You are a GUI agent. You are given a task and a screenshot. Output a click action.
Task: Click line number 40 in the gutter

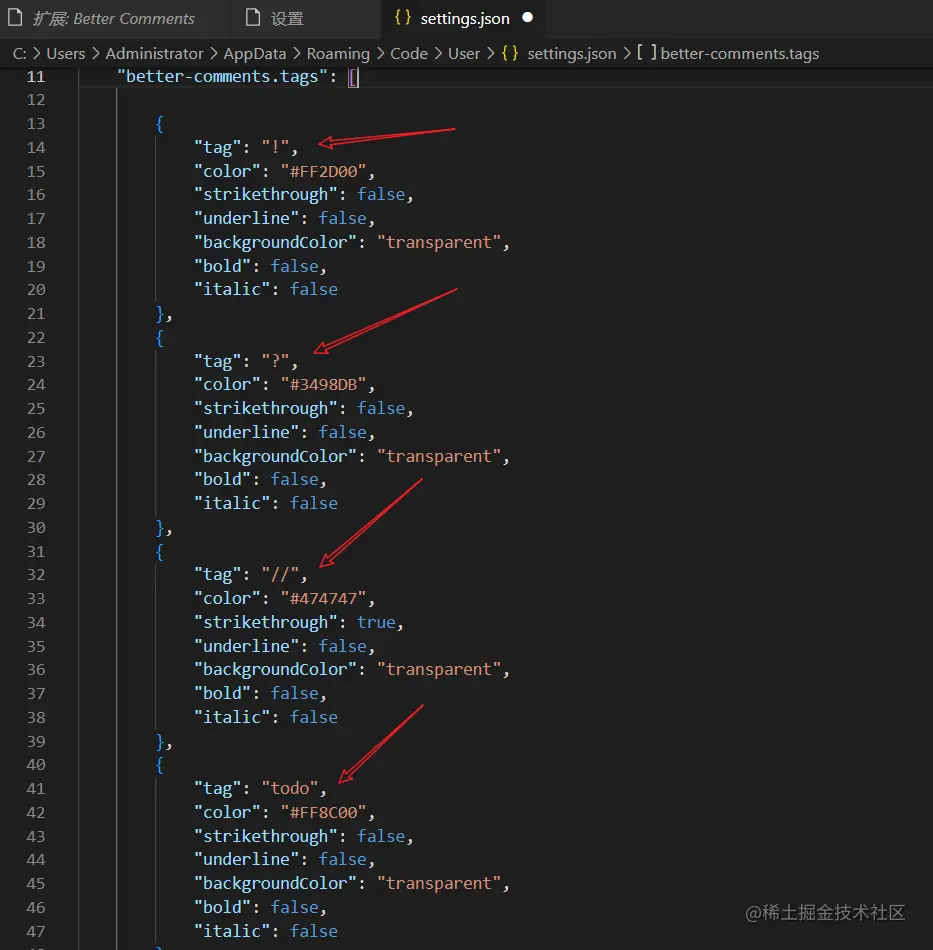[36, 765]
